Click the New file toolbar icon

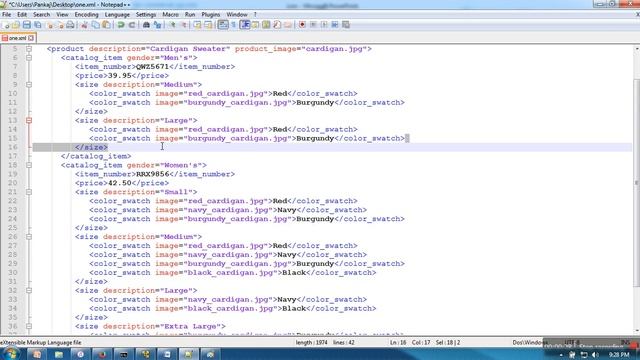pyautogui.click(x=6, y=25)
